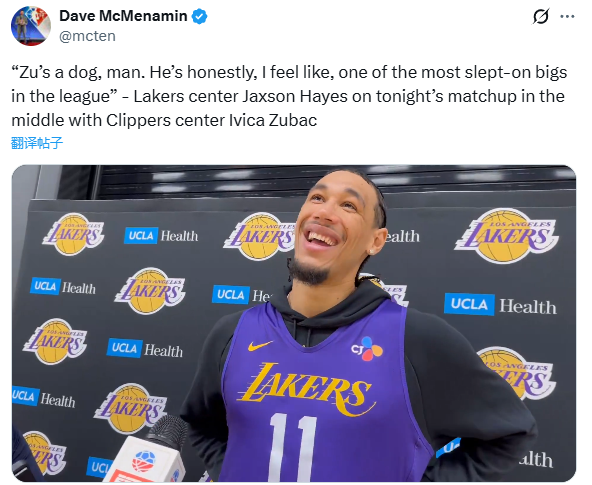The width and height of the screenshot is (592, 485).
Task: Select the tweet text about Ivica Zubac
Action: (289, 96)
